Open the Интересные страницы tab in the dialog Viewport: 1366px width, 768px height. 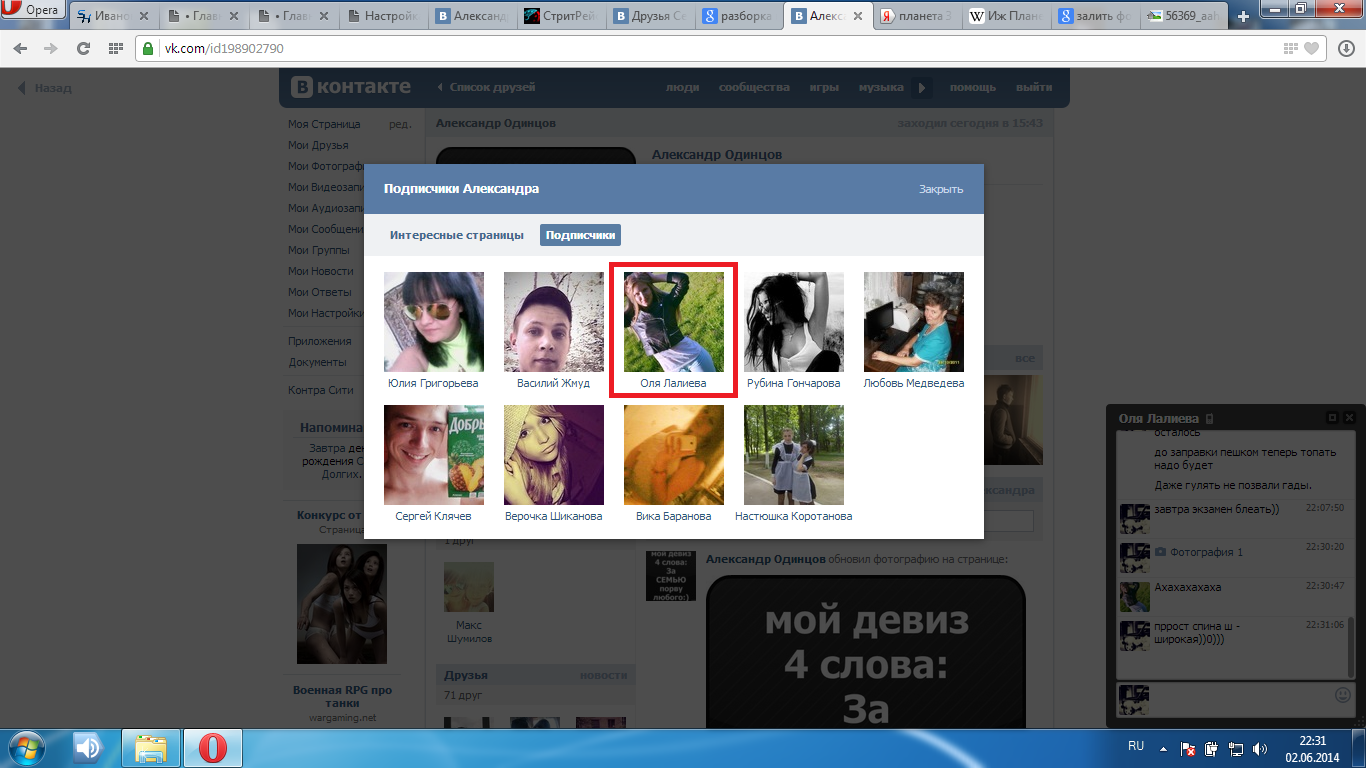(x=457, y=235)
